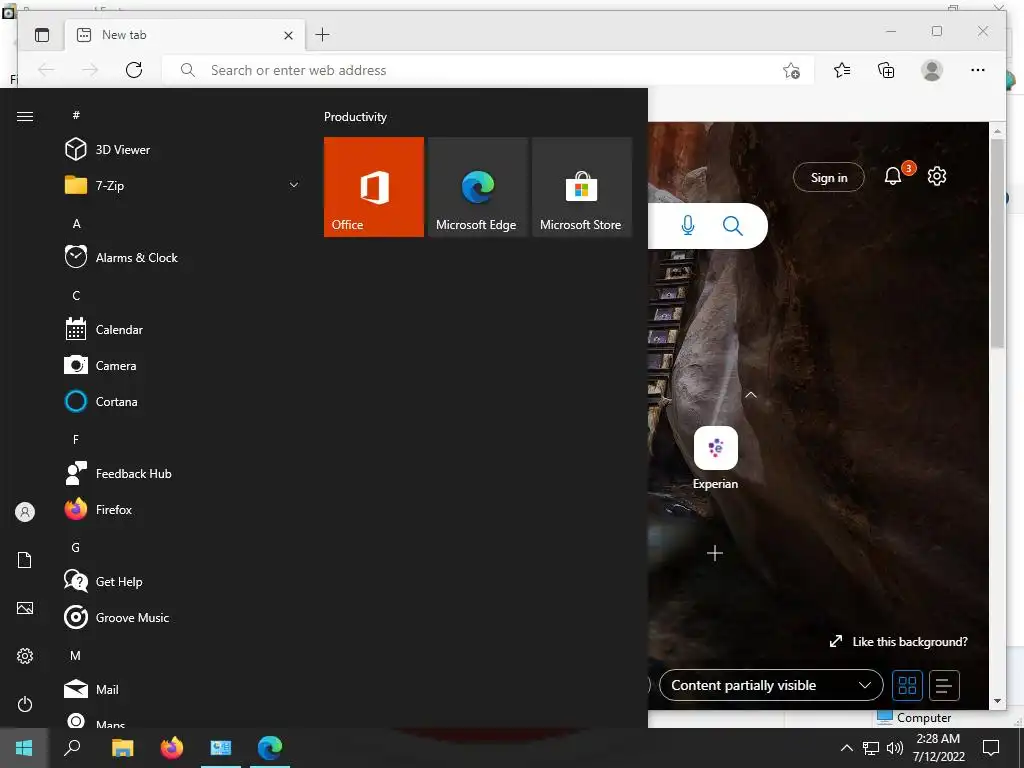The height and width of the screenshot is (768, 1024).
Task: Open taskbar Search
Action: (x=72, y=748)
